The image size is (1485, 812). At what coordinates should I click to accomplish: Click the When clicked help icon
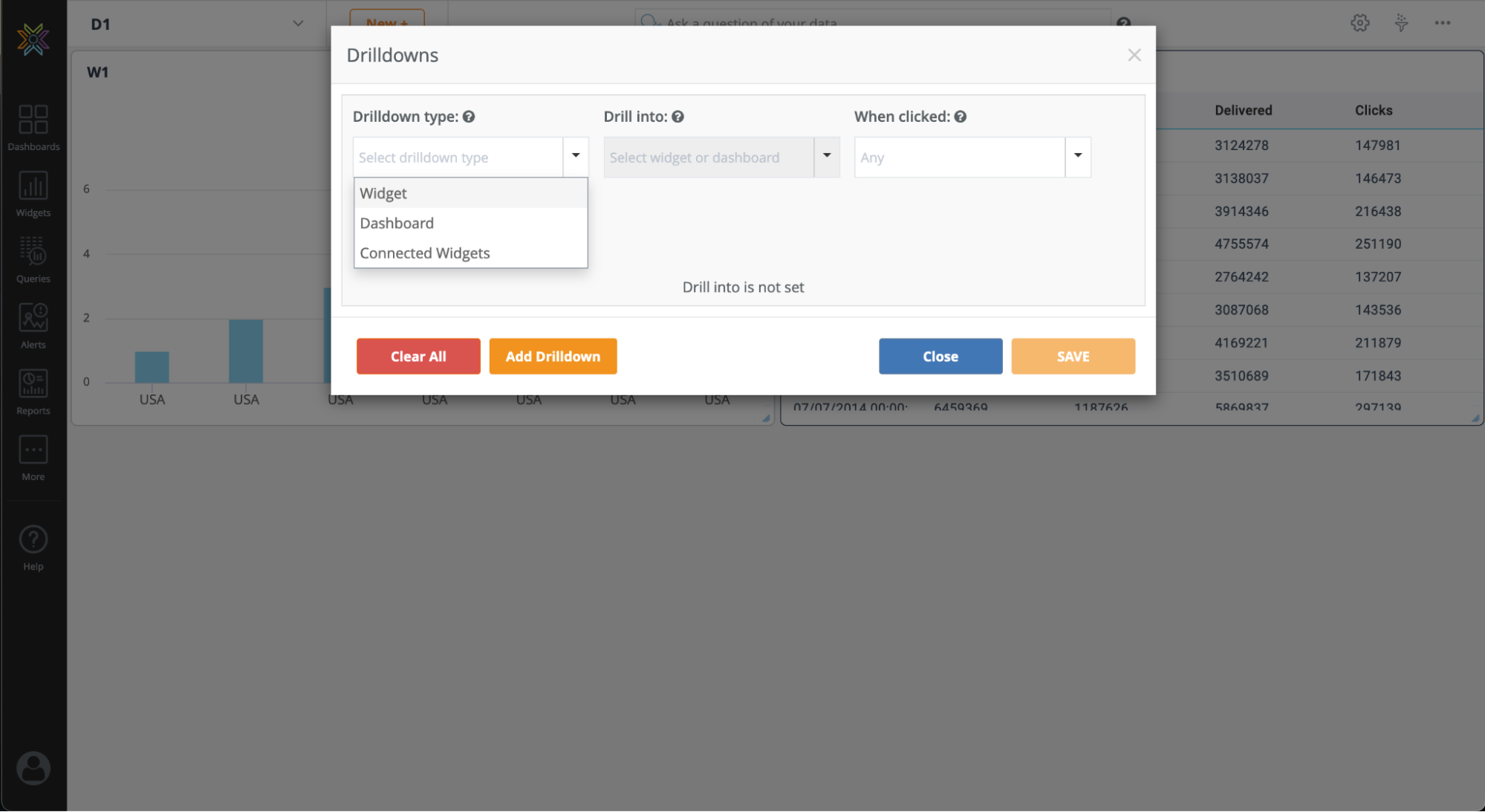tap(961, 117)
